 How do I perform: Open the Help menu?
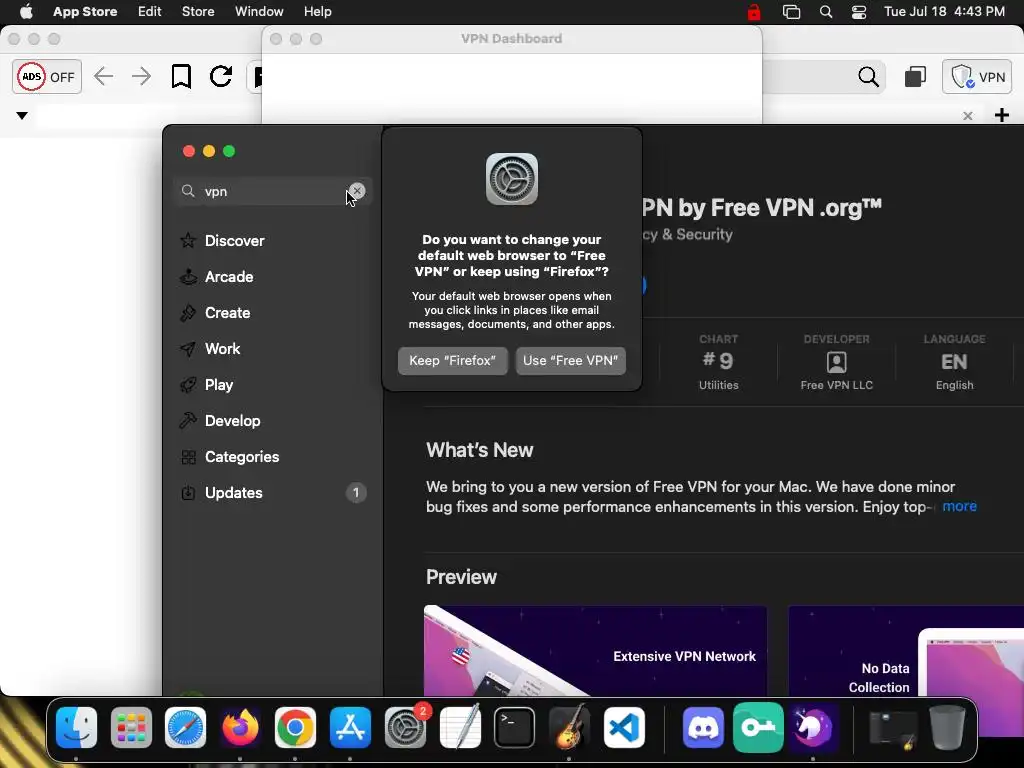coord(317,11)
